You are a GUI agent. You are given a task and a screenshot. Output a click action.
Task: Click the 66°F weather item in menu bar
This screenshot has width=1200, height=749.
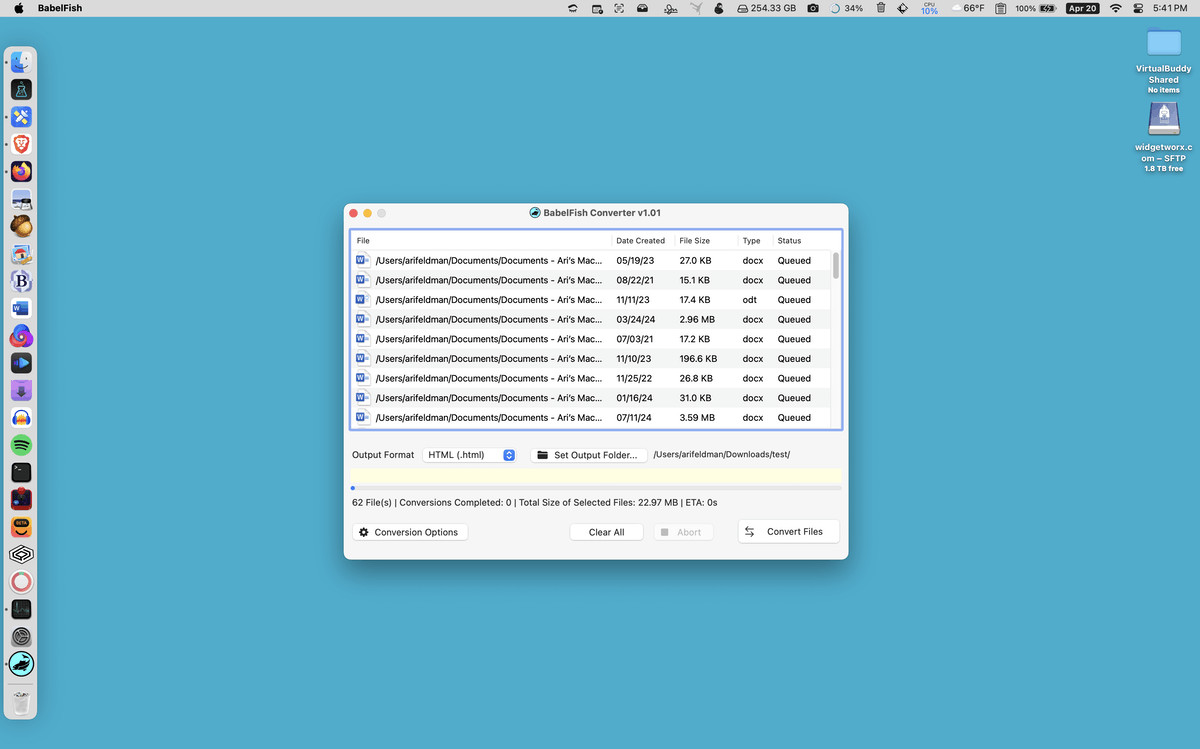pyautogui.click(x=967, y=8)
